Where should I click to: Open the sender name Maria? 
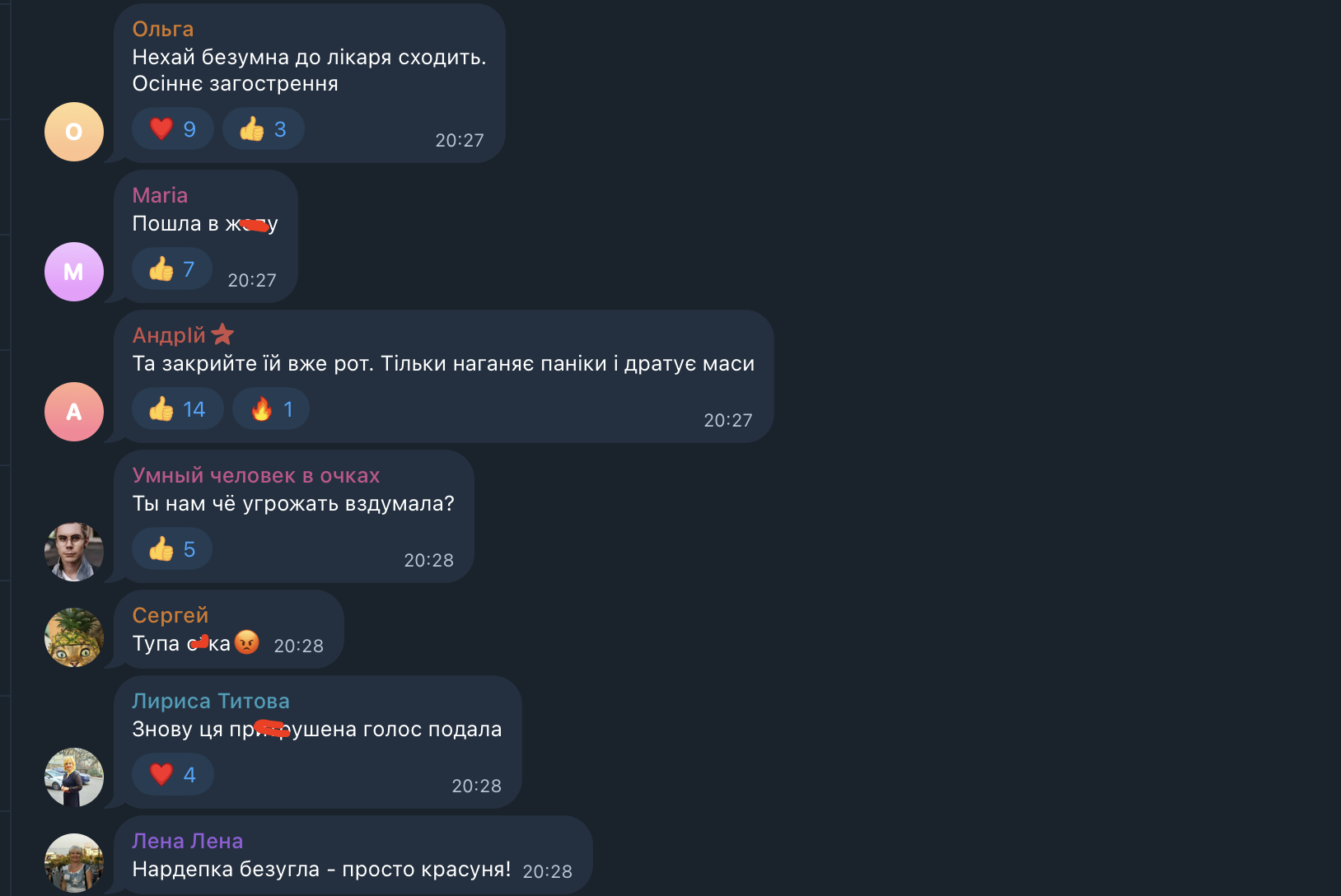click(160, 195)
